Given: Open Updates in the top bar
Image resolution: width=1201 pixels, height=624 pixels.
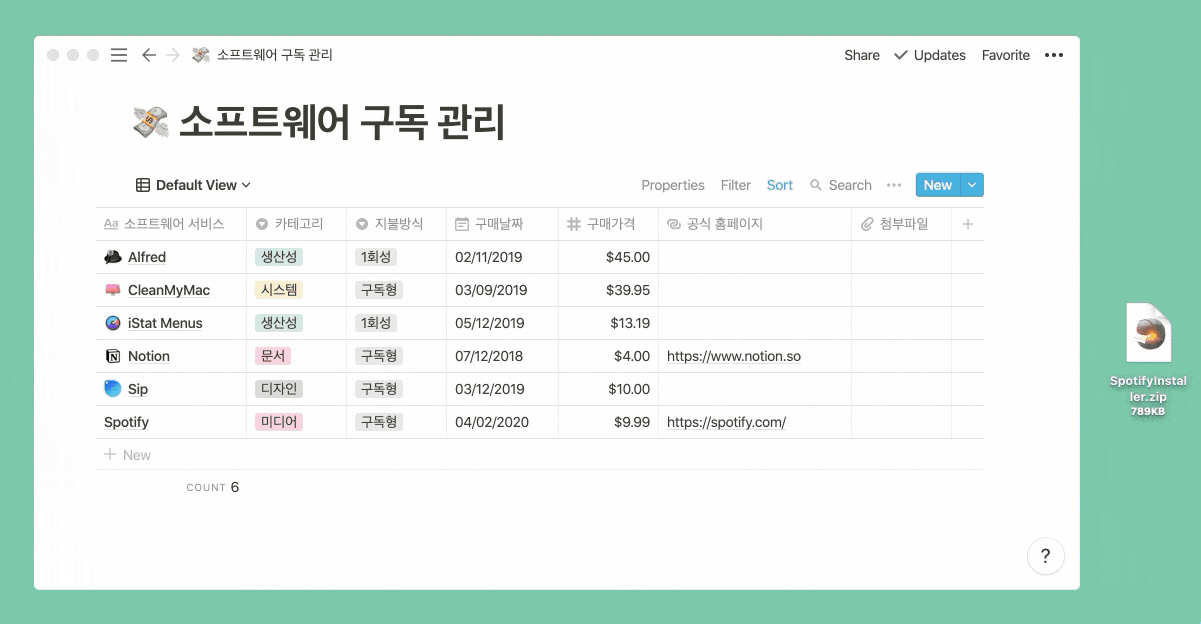Looking at the screenshot, I should tap(930, 55).
